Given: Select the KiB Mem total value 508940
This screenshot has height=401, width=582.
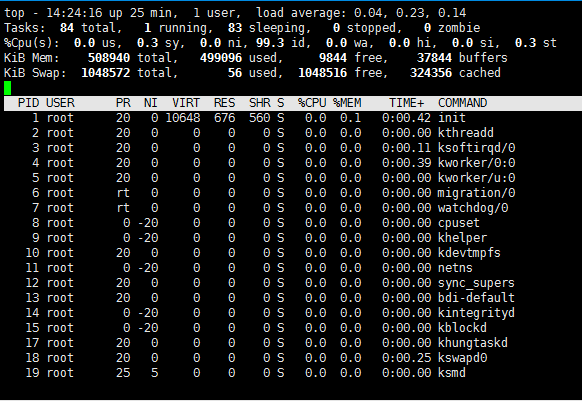Looking at the screenshot, I should 109,58.
